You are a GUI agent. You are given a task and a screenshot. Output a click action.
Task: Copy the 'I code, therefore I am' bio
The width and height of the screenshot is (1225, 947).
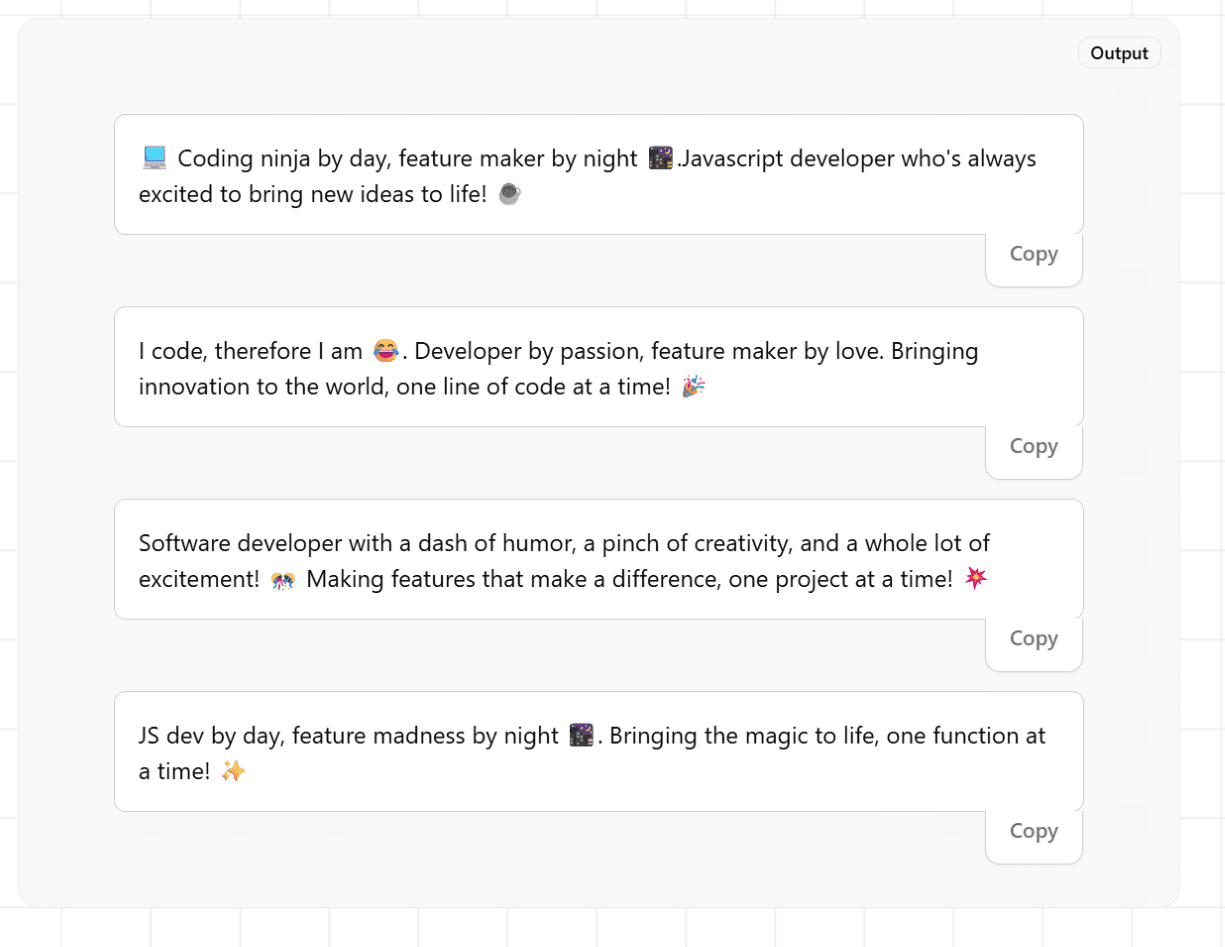click(x=1033, y=446)
